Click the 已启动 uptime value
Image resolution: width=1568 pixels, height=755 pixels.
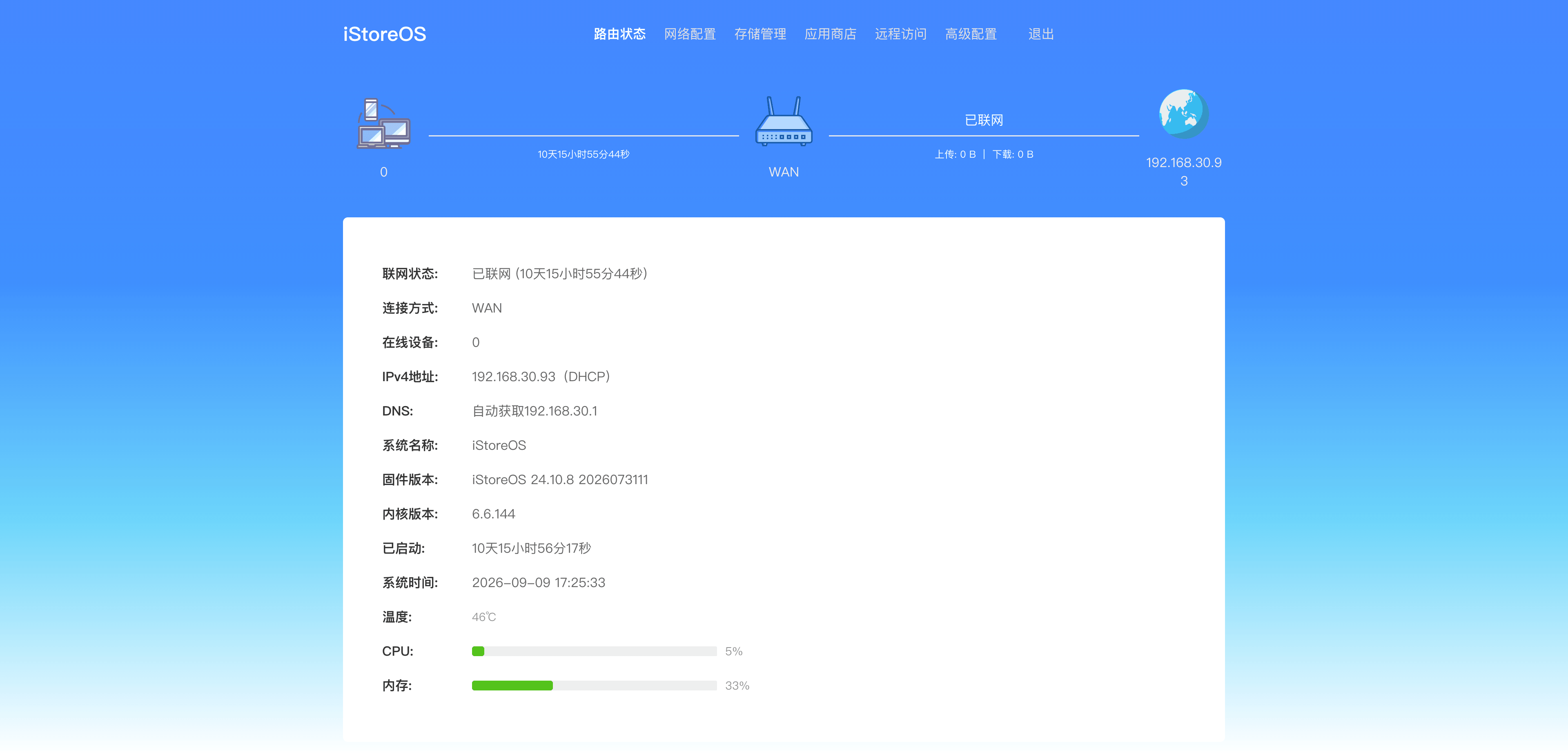point(531,549)
